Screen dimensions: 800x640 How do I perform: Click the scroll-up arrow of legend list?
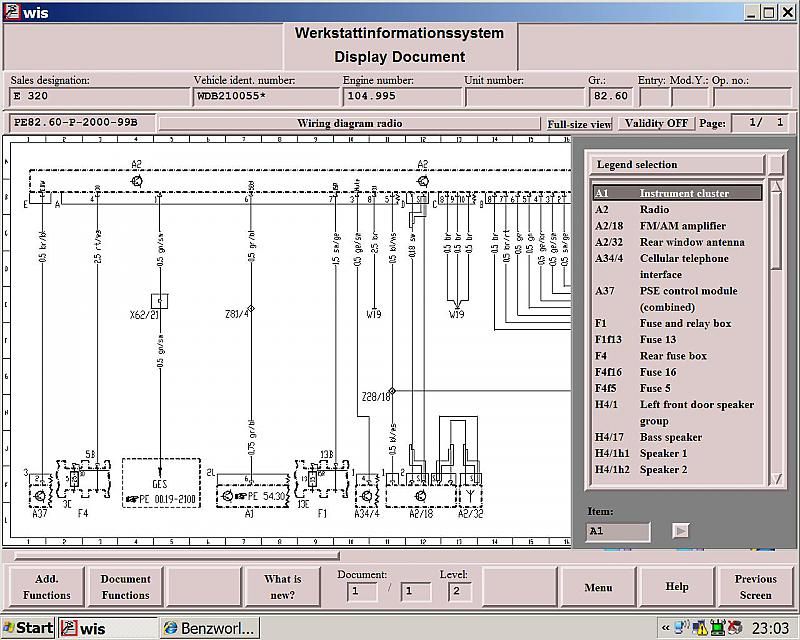(776, 186)
